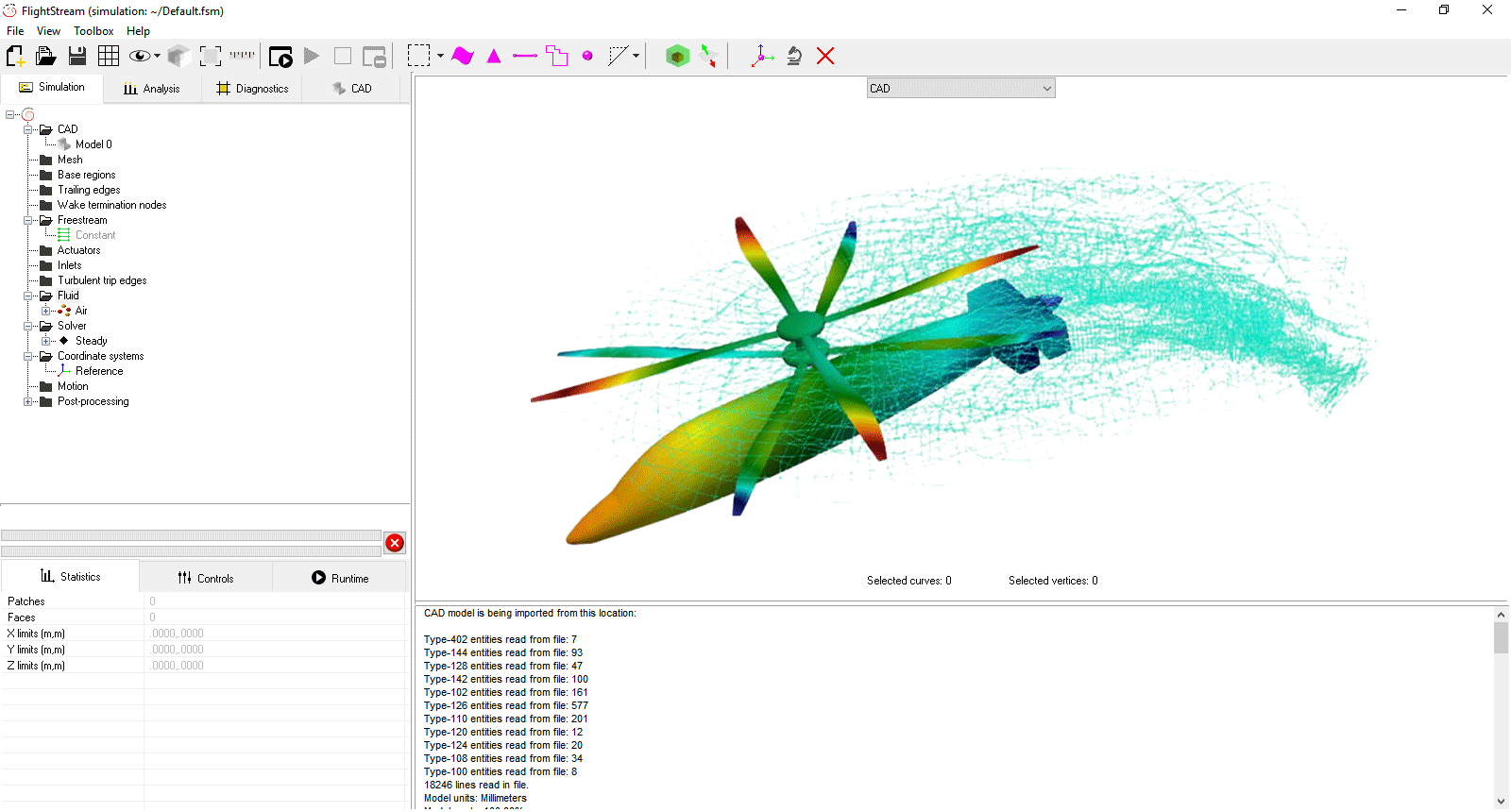Switch to the Analysis tab
The height and width of the screenshot is (812, 1511).
152,89
